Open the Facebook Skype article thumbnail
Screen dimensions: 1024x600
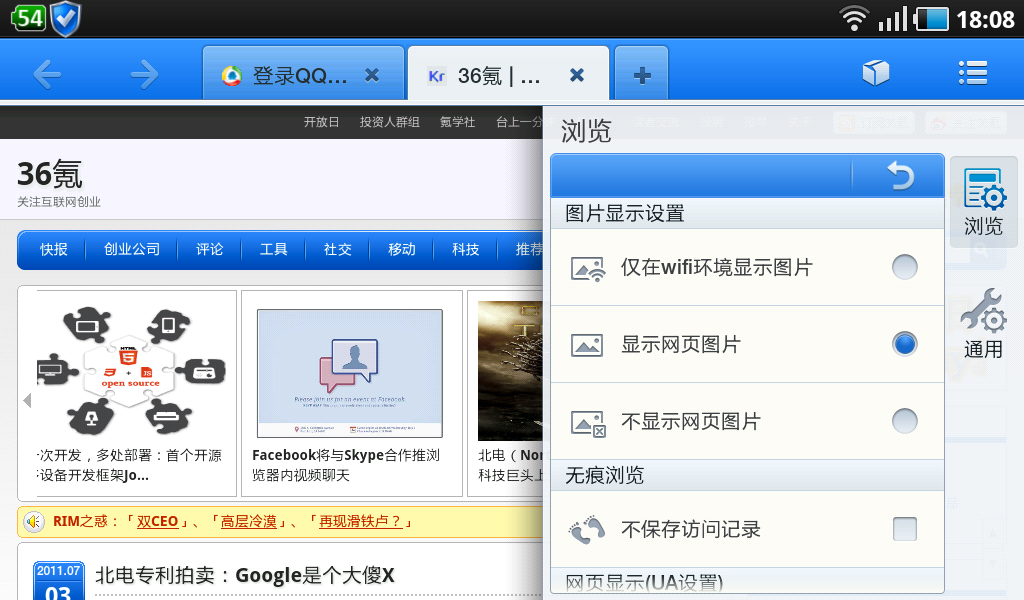coord(350,373)
